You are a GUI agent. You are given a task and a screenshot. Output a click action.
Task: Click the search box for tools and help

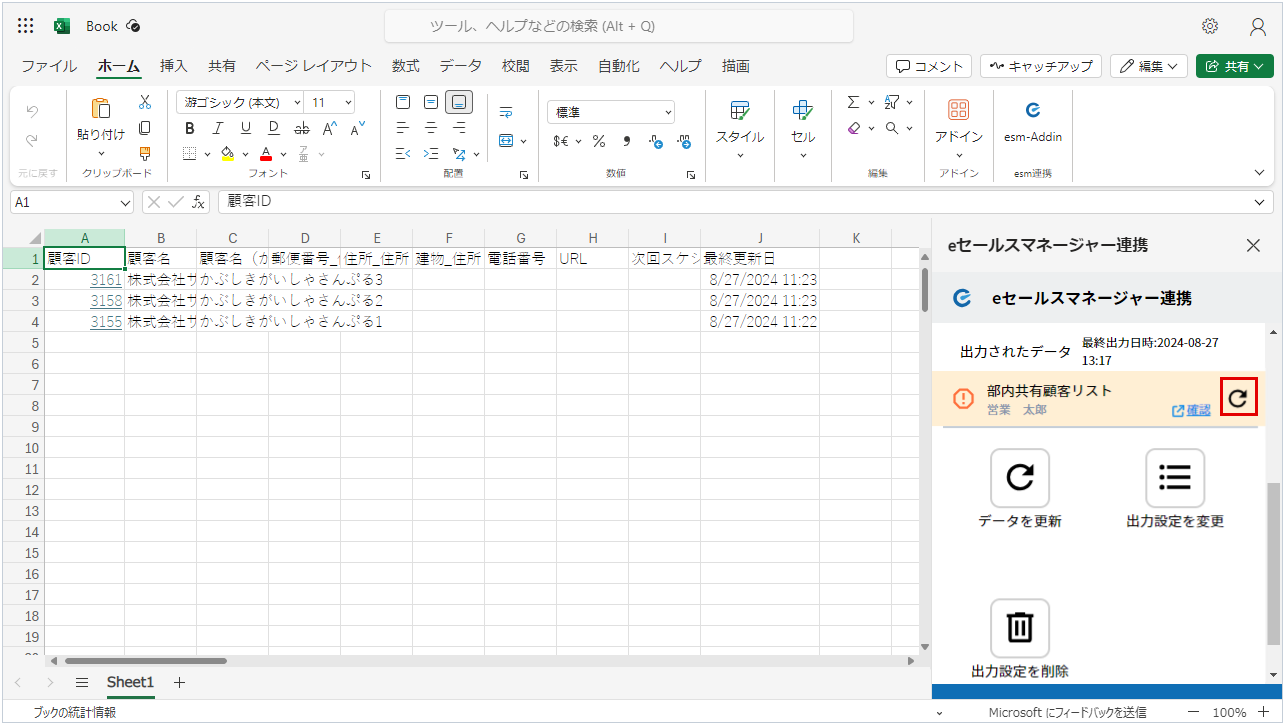619,26
